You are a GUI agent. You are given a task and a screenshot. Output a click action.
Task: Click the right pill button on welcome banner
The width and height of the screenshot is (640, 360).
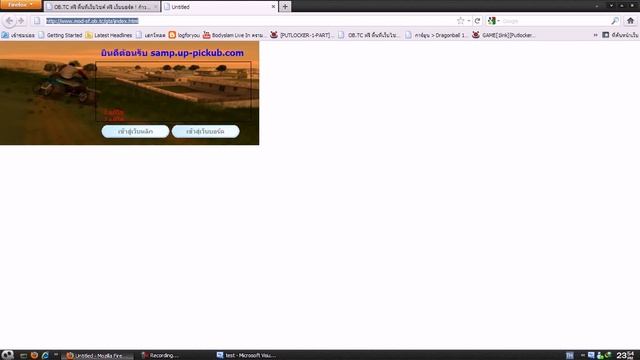205,131
